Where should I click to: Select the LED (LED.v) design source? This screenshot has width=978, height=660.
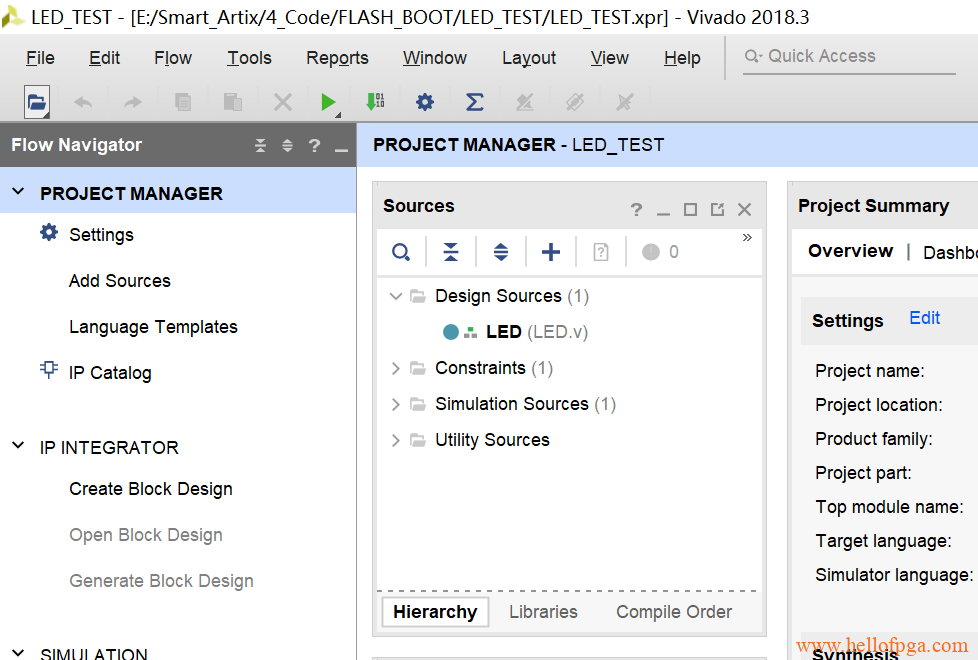pyautogui.click(x=503, y=332)
